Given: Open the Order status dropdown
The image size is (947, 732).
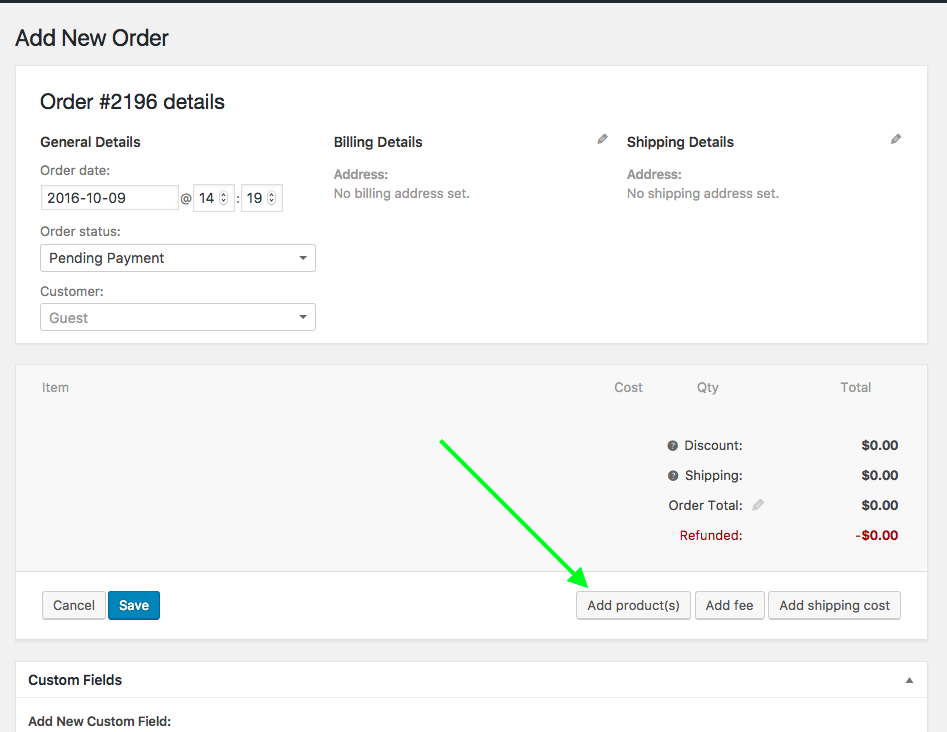Looking at the screenshot, I should (x=177, y=258).
